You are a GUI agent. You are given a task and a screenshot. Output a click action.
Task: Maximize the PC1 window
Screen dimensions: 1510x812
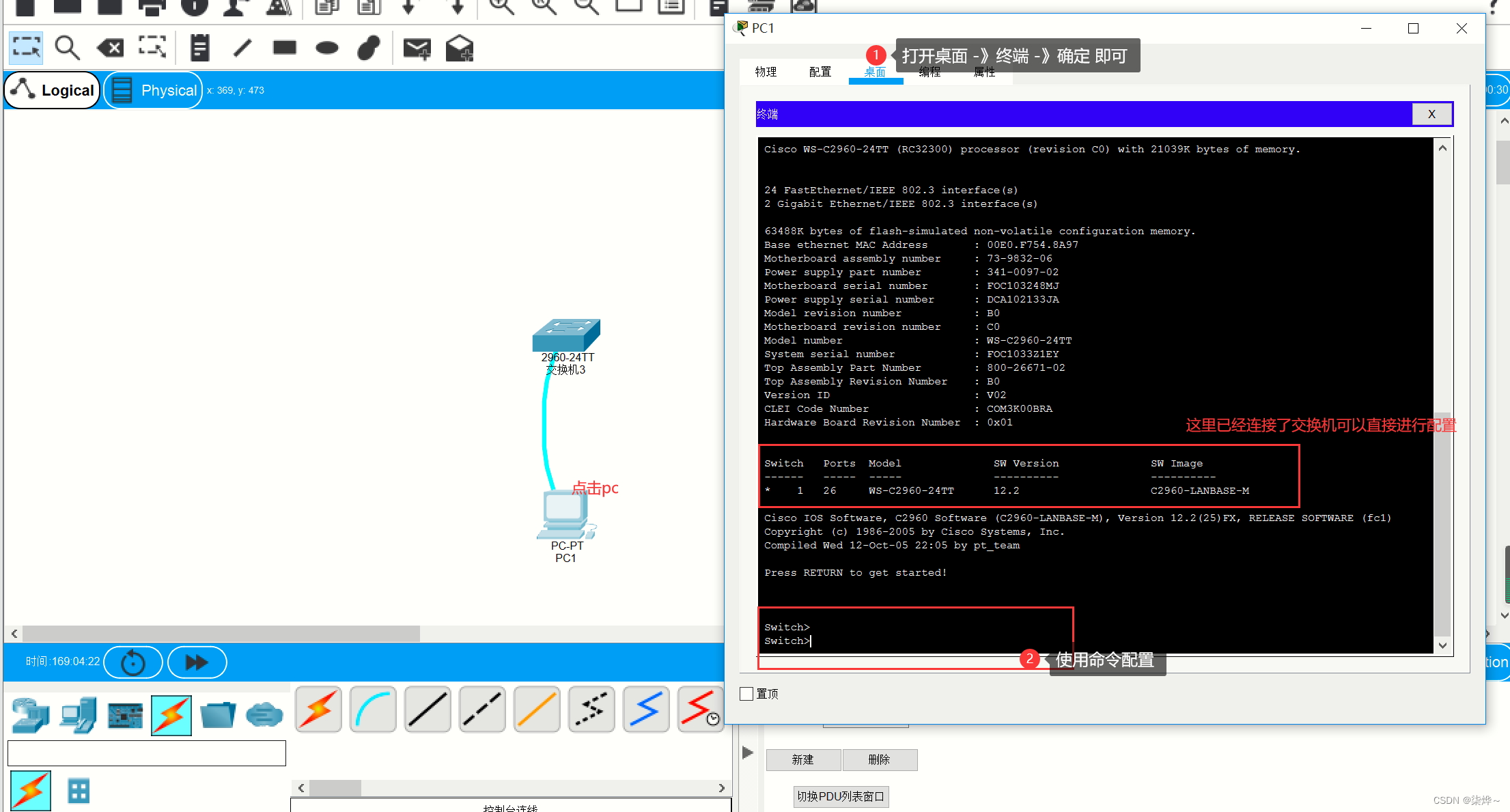coord(1414,28)
